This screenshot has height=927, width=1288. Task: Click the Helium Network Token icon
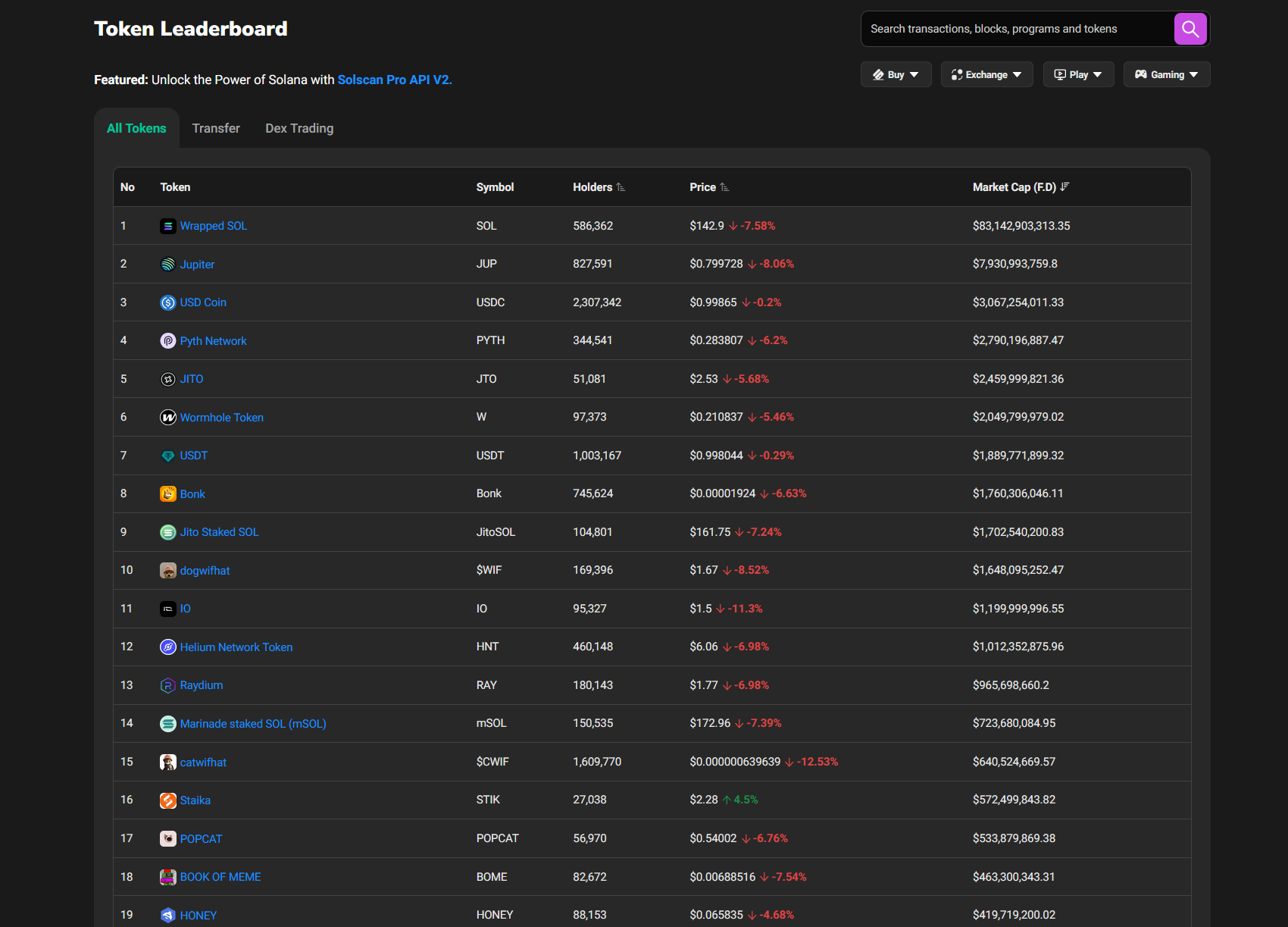(168, 647)
